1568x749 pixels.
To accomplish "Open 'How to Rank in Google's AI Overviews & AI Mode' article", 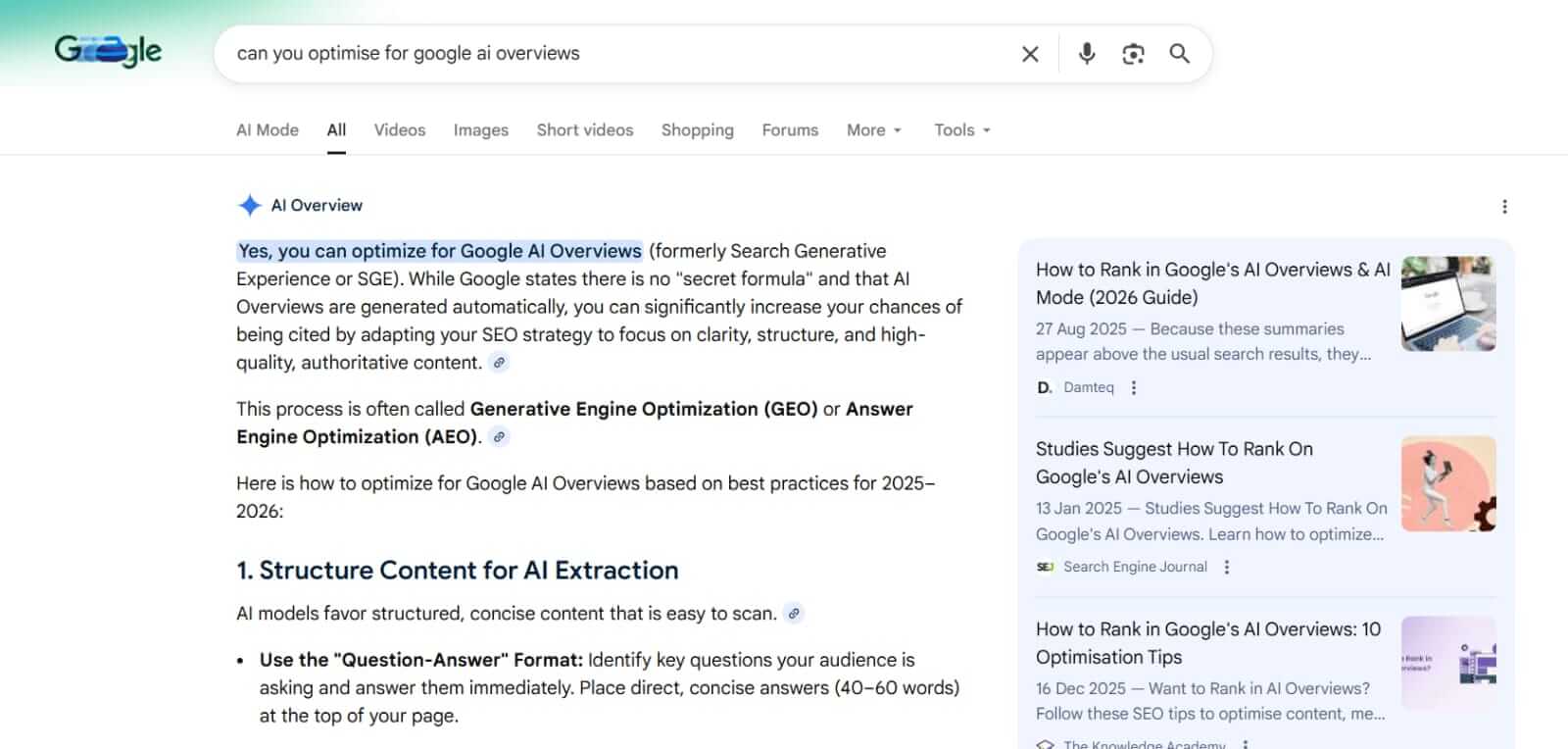I will (1212, 283).
